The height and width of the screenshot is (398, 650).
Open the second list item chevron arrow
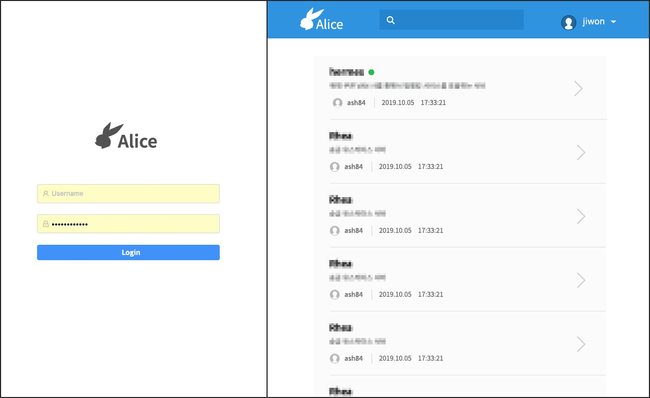pos(581,152)
